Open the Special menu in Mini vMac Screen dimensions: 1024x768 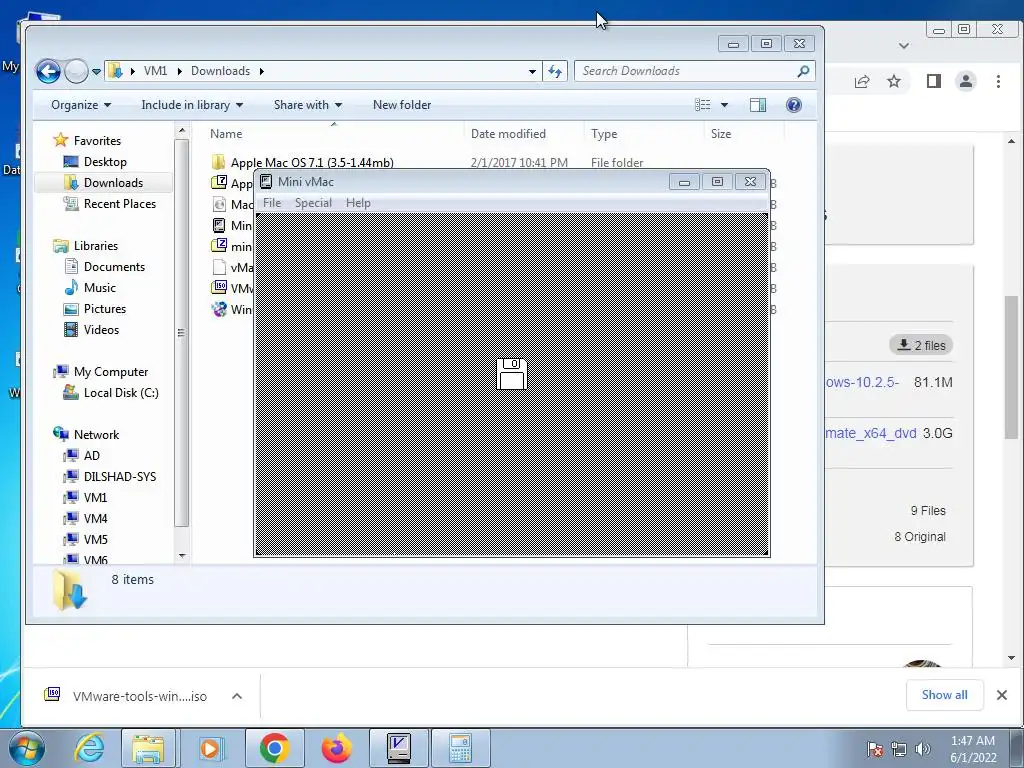coord(313,202)
